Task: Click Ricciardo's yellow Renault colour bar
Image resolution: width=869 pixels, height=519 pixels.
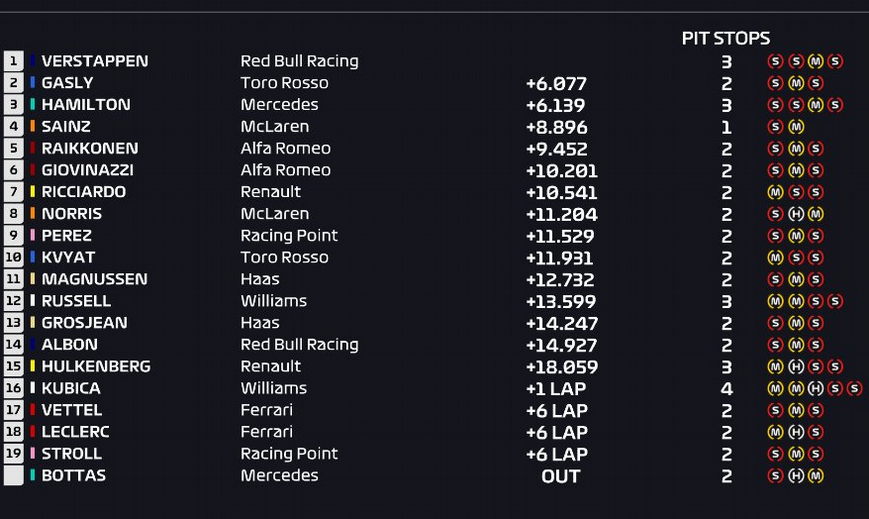Action: click(33, 192)
